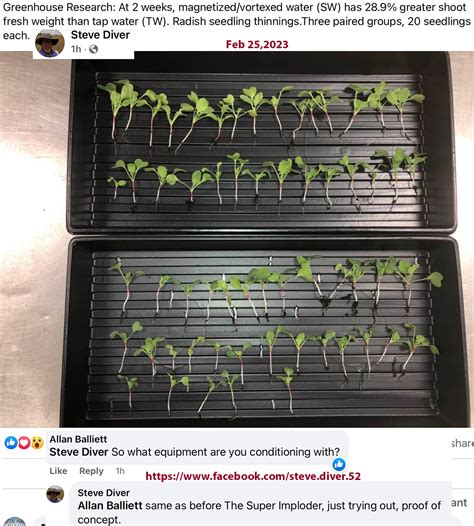Screen dimensions: 474x526
Task: Click Steve Diver's avatar beside his reply
Action: (55, 494)
